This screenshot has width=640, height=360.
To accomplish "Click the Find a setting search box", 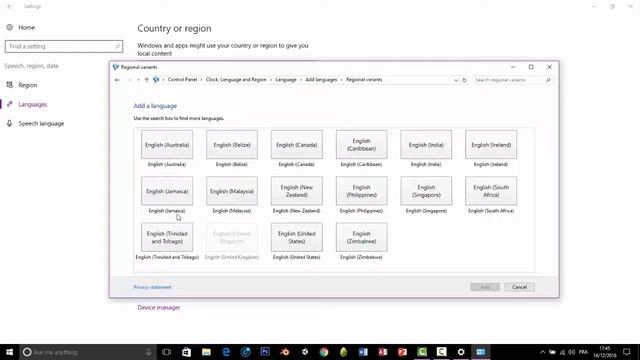I will pyautogui.click(x=64, y=46).
